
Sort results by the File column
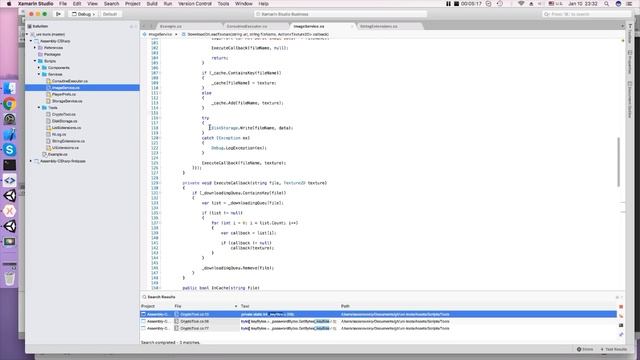pos(206,306)
